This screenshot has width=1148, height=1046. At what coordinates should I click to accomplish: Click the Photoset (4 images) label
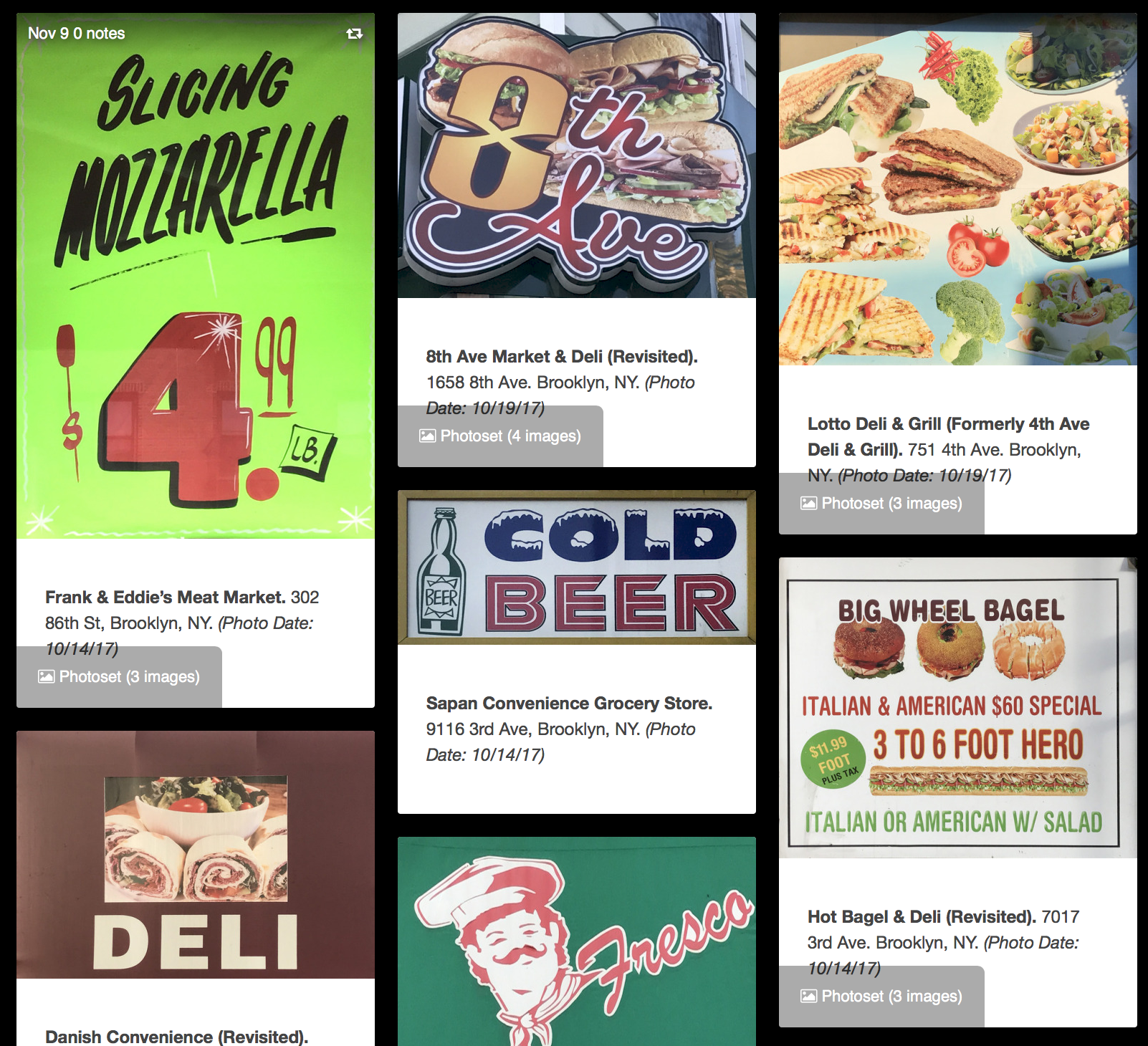click(510, 436)
